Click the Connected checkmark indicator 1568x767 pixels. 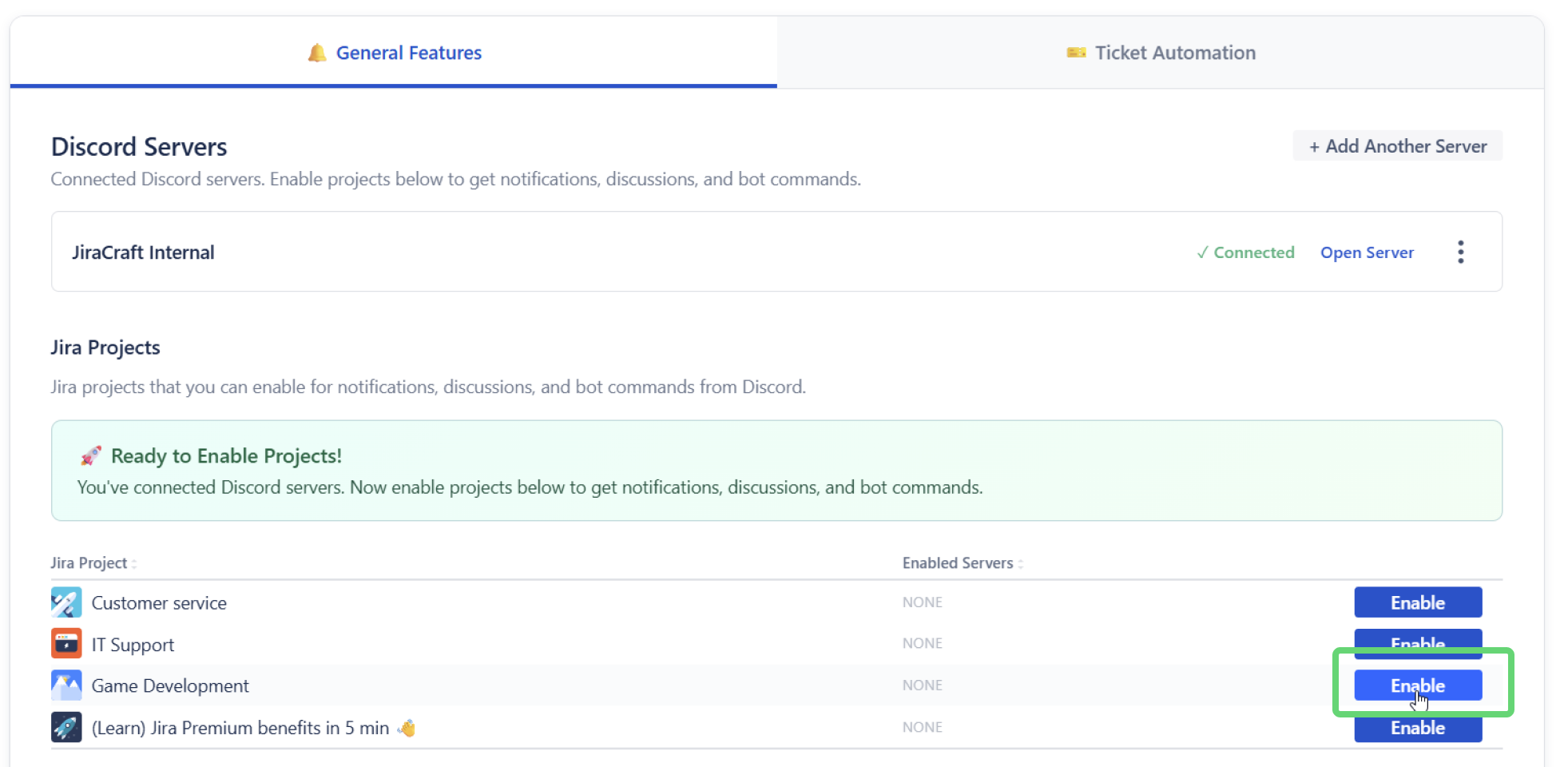pyautogui.click(x=1202, y=252)
